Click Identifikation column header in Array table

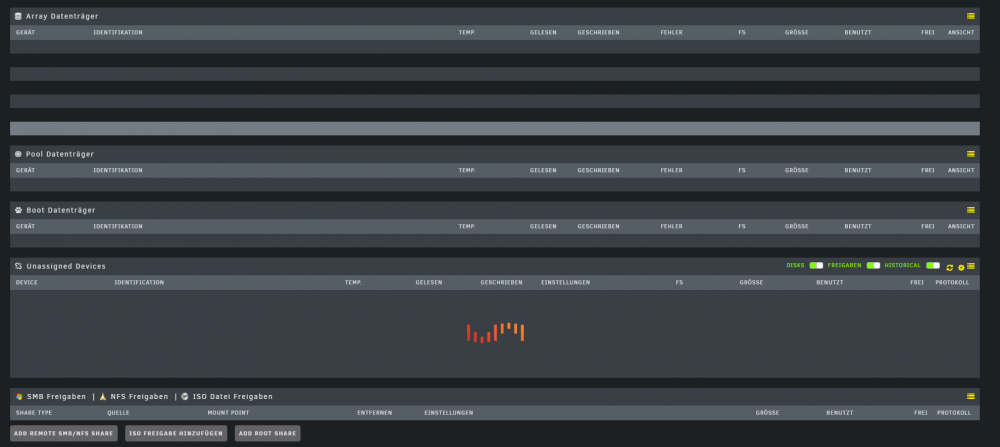pos(118,33)
